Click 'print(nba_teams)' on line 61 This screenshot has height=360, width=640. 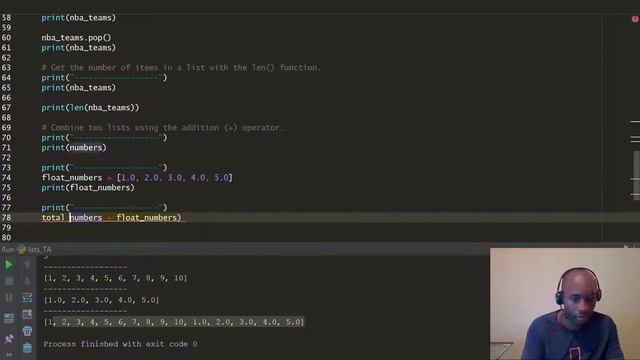tap(78, 48)
